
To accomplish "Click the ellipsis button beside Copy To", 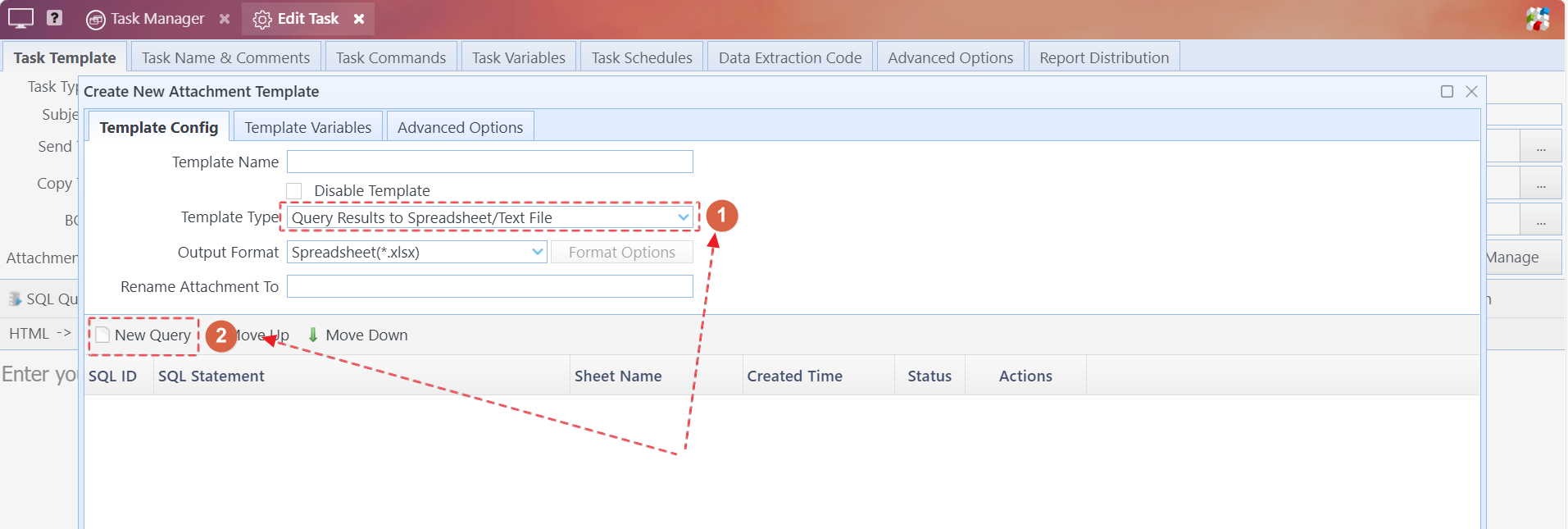I will coord(1541,183).
